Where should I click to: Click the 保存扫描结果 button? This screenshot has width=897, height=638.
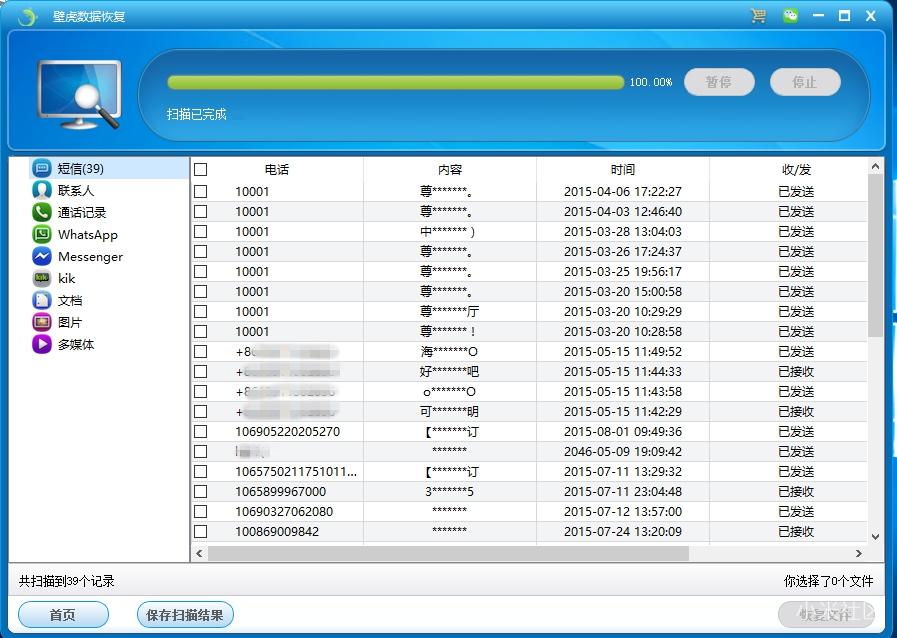[x=185, y=615]
